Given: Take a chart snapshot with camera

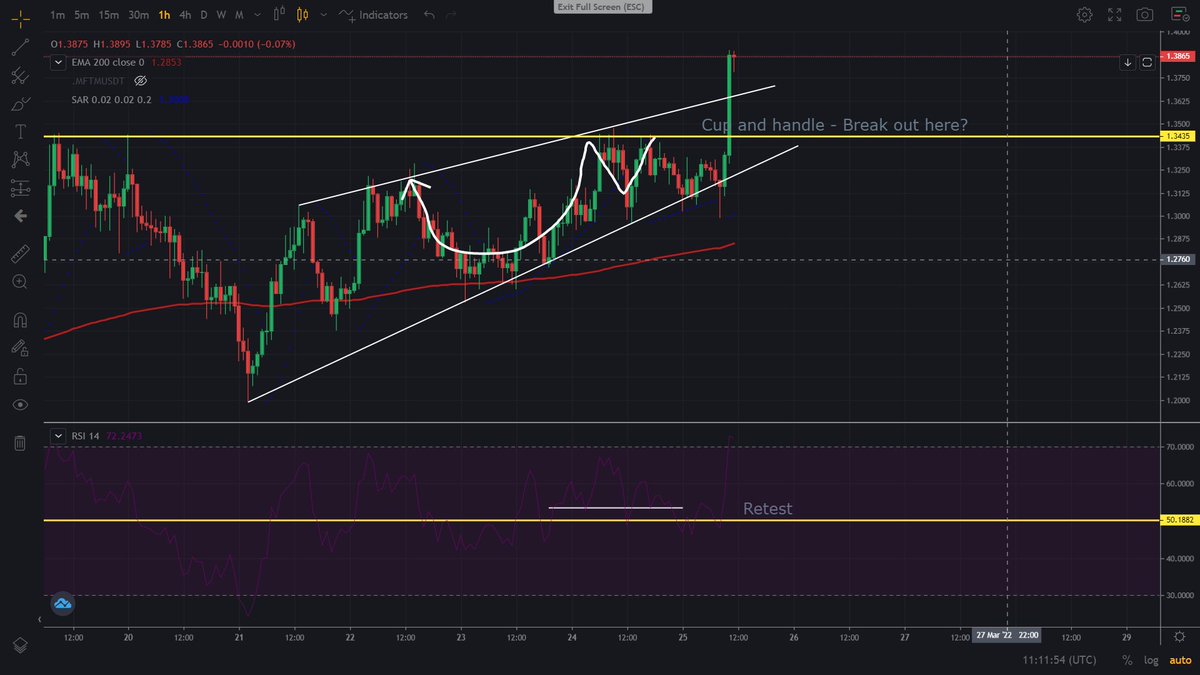Looking at the screenshot, I should pyautogui.click(x=1145, y=15).
